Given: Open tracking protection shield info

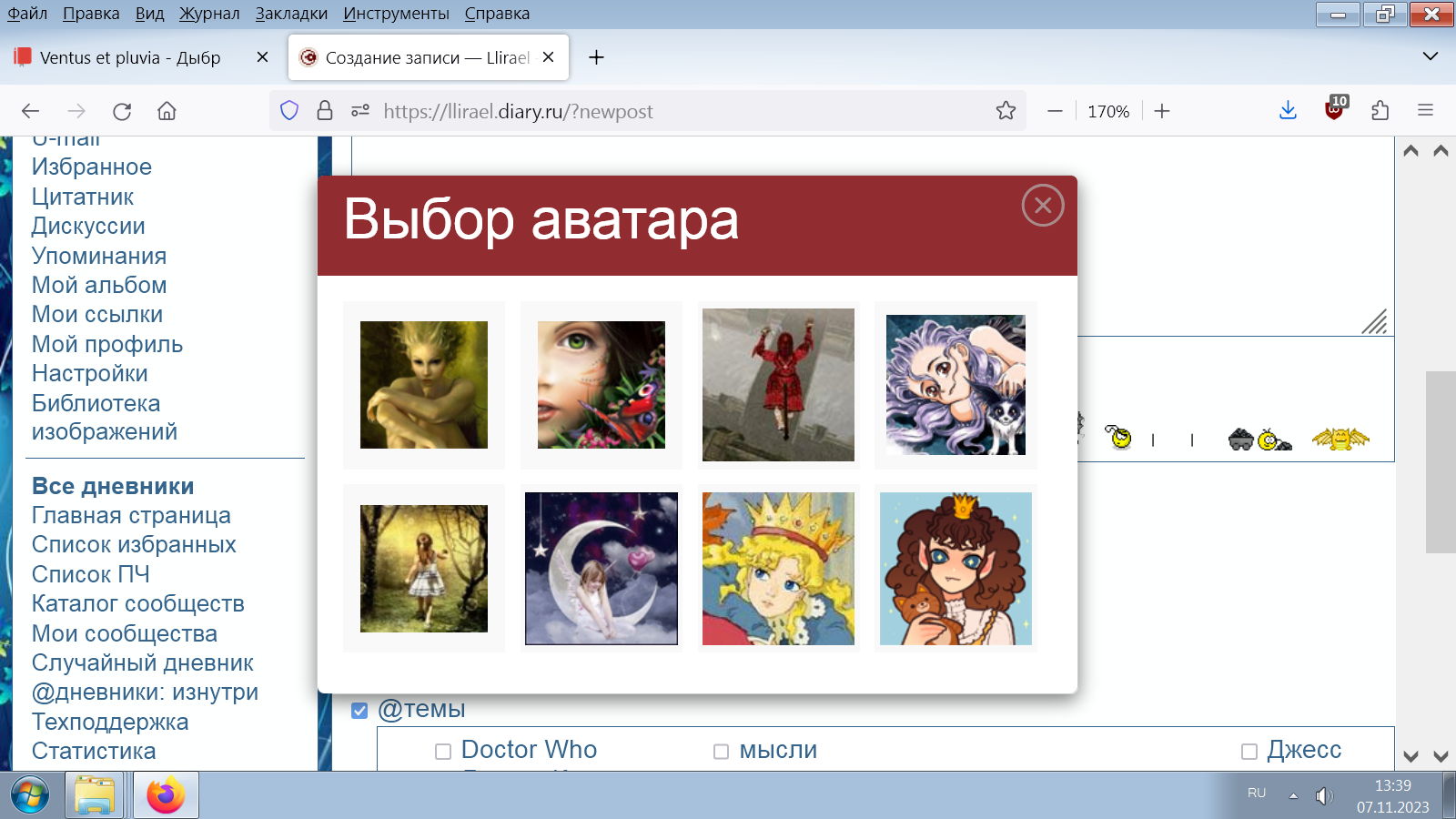Looking at the screenshot, I should coord(289,111).
